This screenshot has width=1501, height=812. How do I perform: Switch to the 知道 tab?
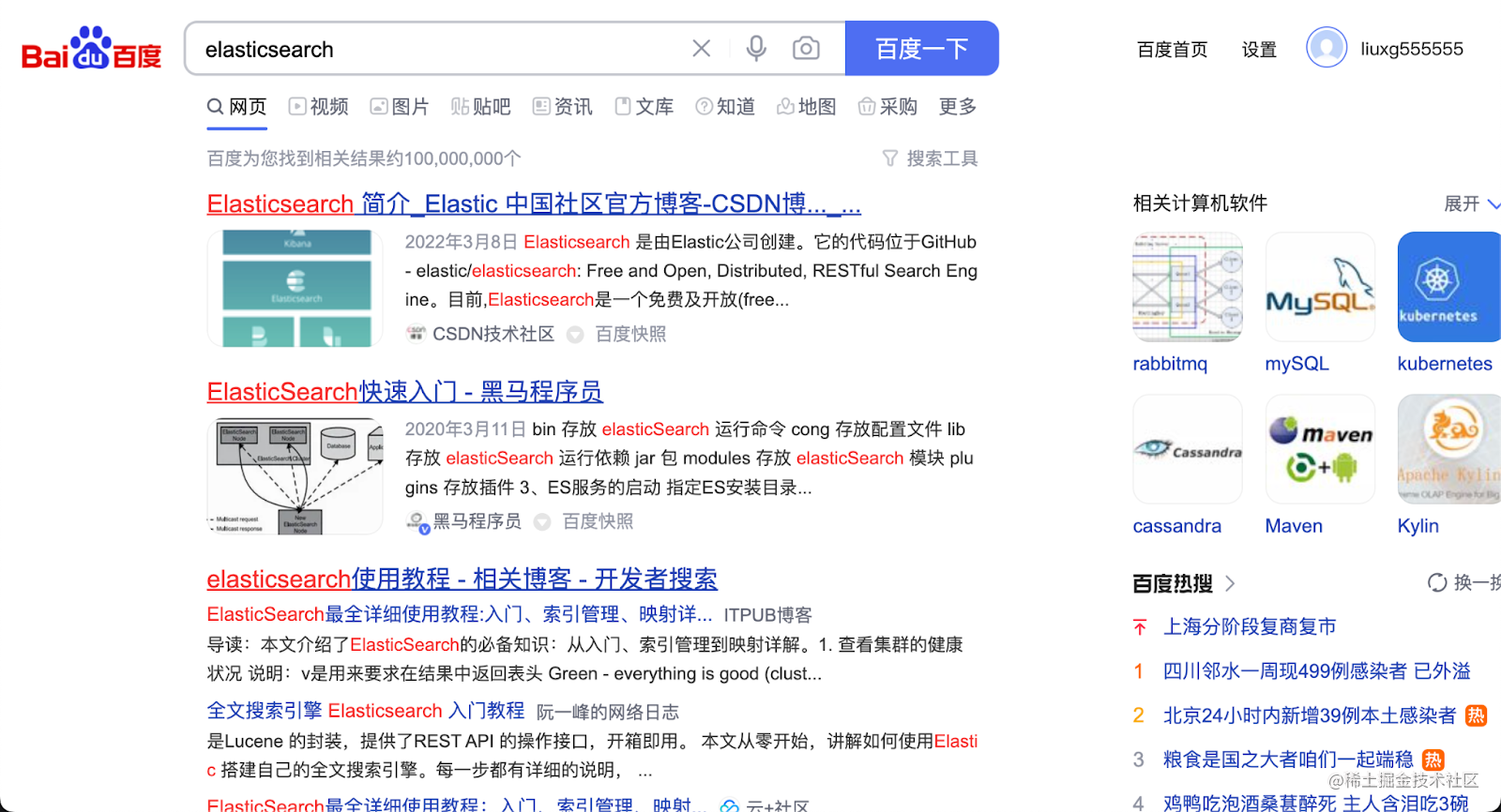coord(725,107)
